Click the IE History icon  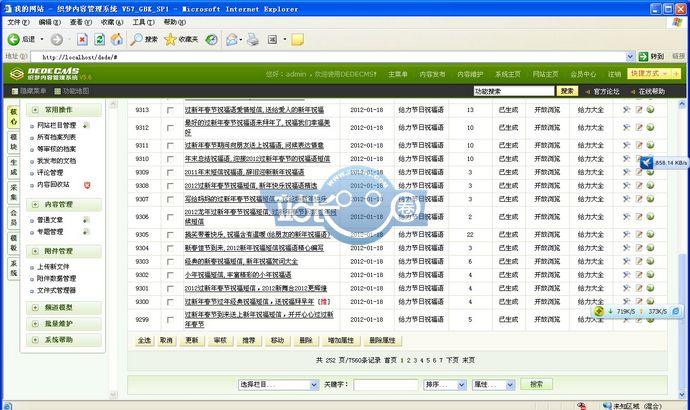tap(212, 40)
